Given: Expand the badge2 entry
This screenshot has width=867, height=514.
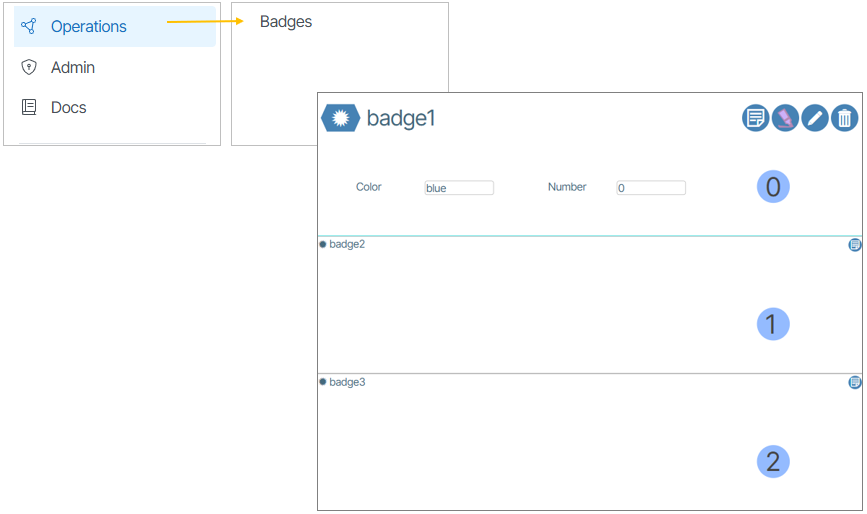Looking at the screenshot, I should coord(347,244).
